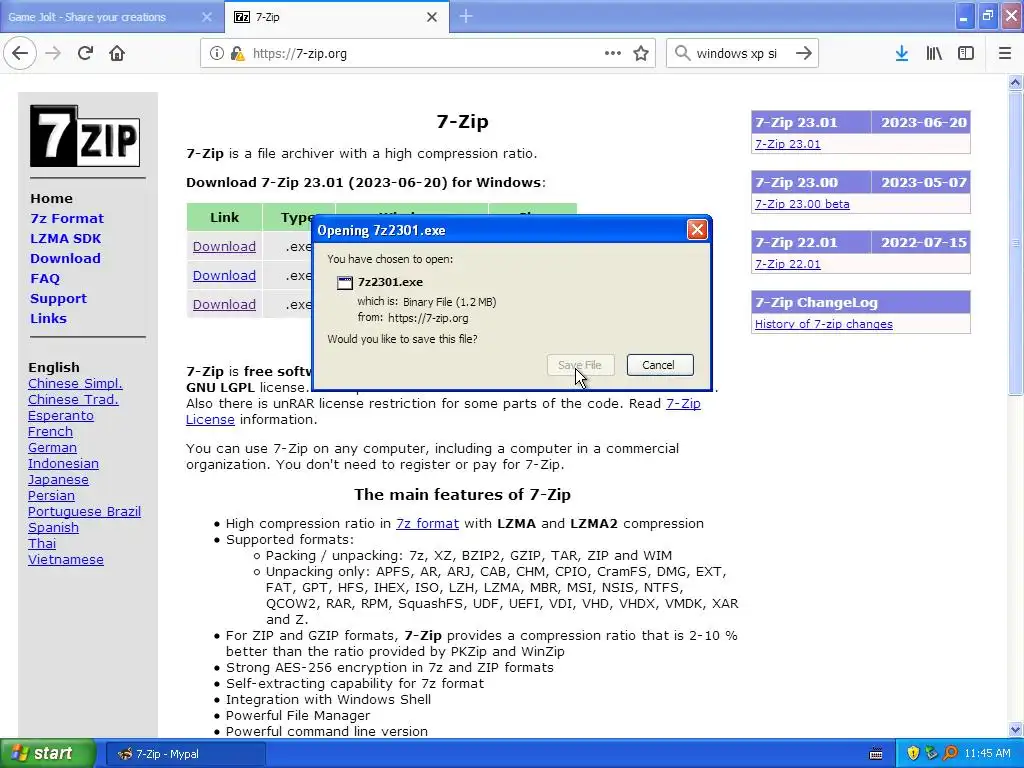Close the 7-Zip browser tab

432,17
